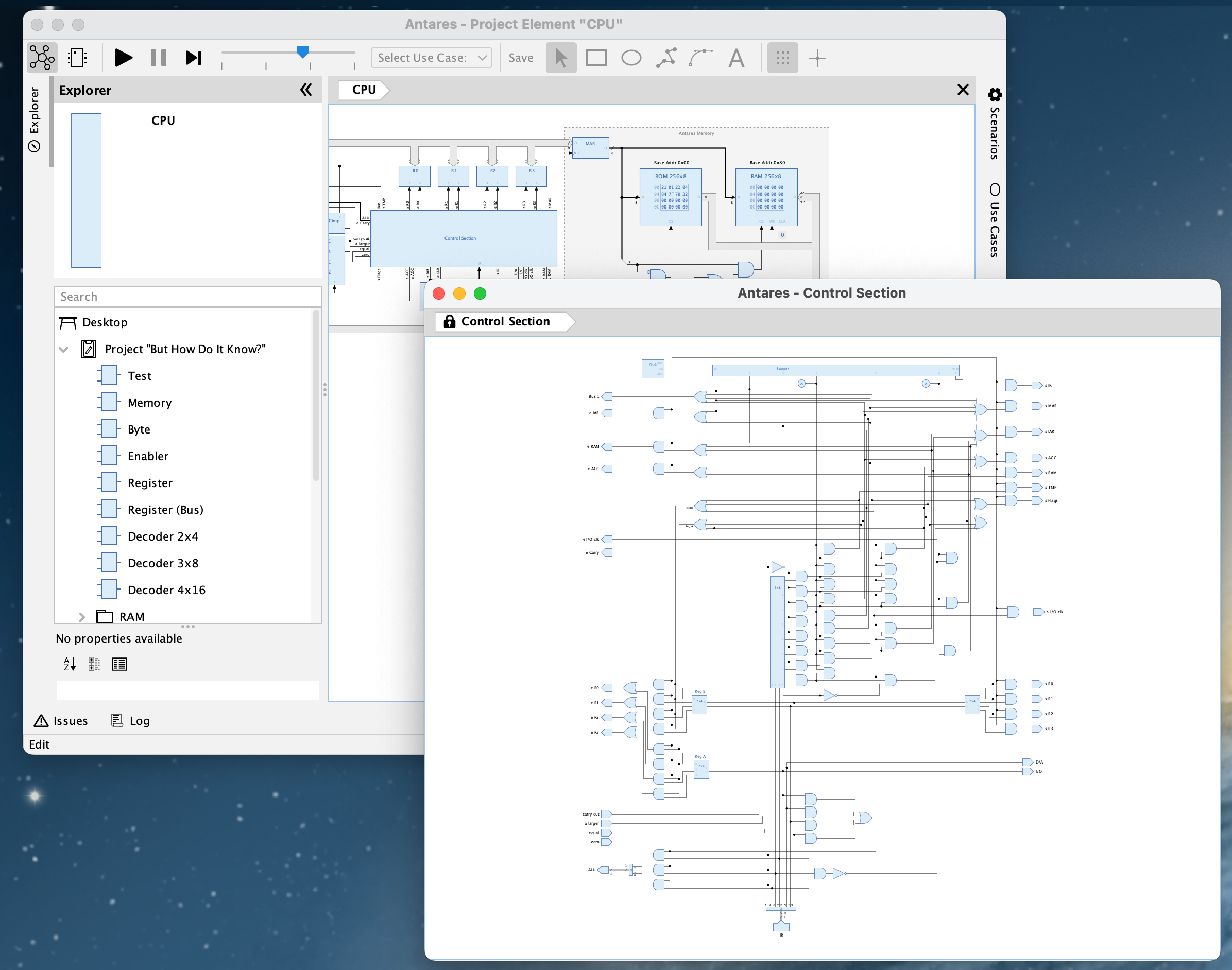
Task: Click the RAM folder icon
Action: [x=105, y=616]
